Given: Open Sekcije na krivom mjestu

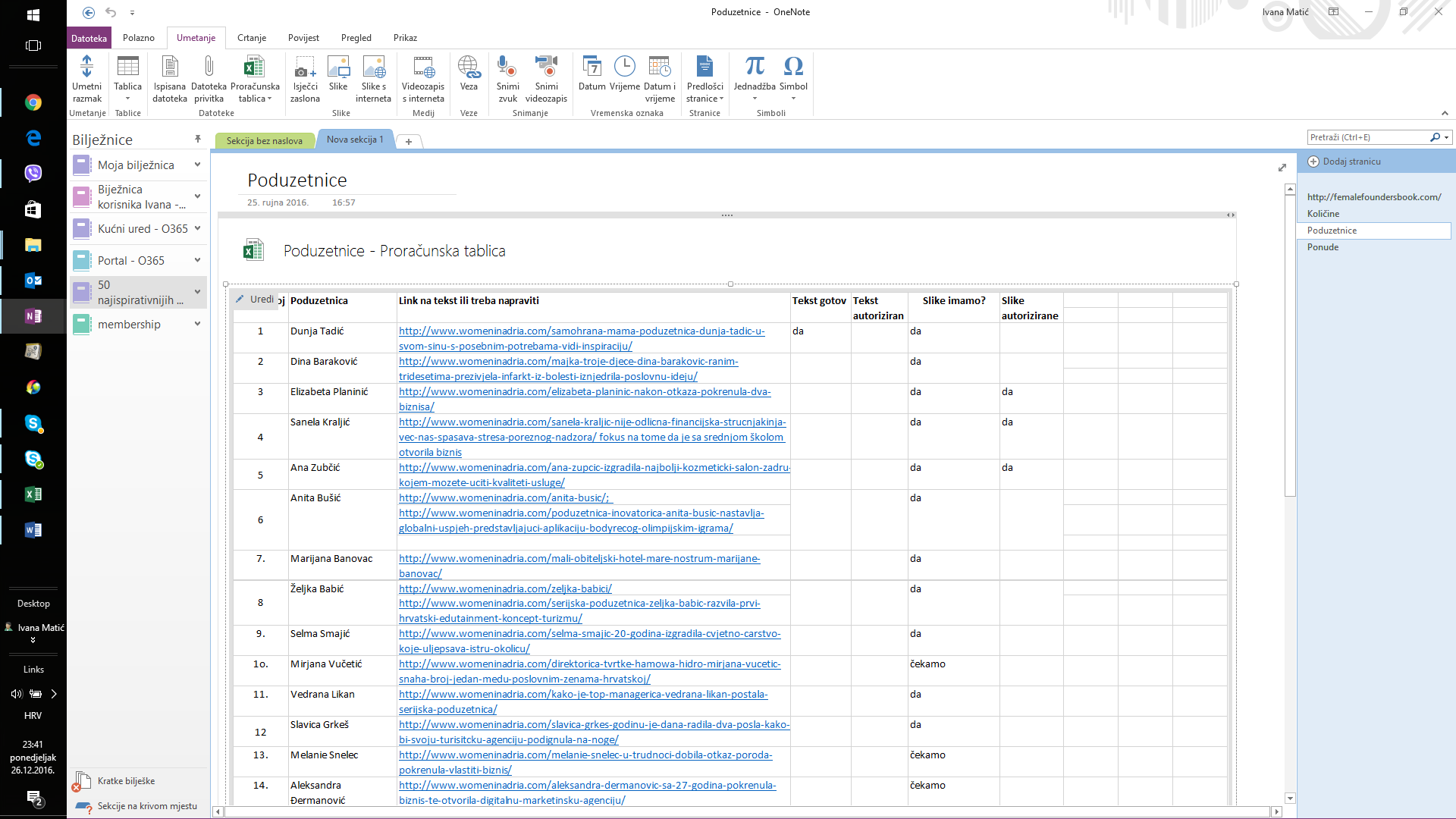Looking at the screenshot, I should pyautogui.click(x=138, y=806).
